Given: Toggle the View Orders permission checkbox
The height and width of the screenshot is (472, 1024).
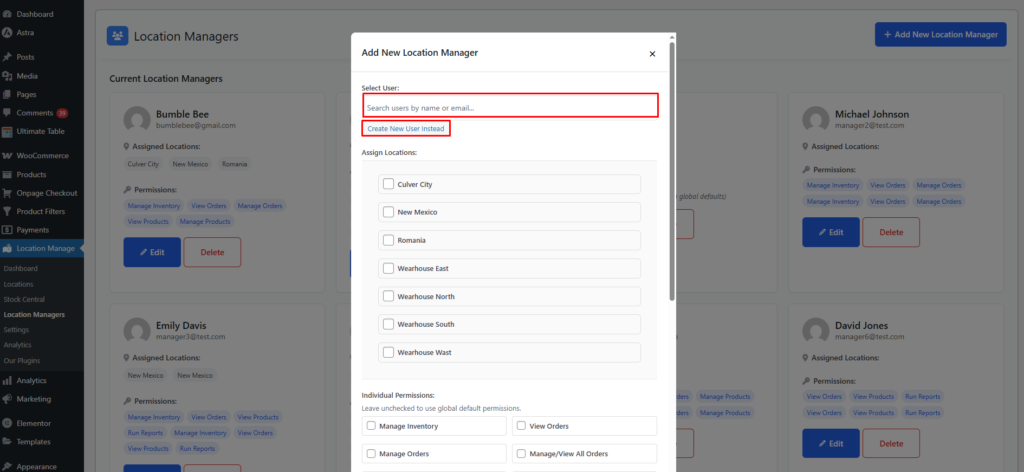Looking at the screenshot, I should (x=521, y=426).
